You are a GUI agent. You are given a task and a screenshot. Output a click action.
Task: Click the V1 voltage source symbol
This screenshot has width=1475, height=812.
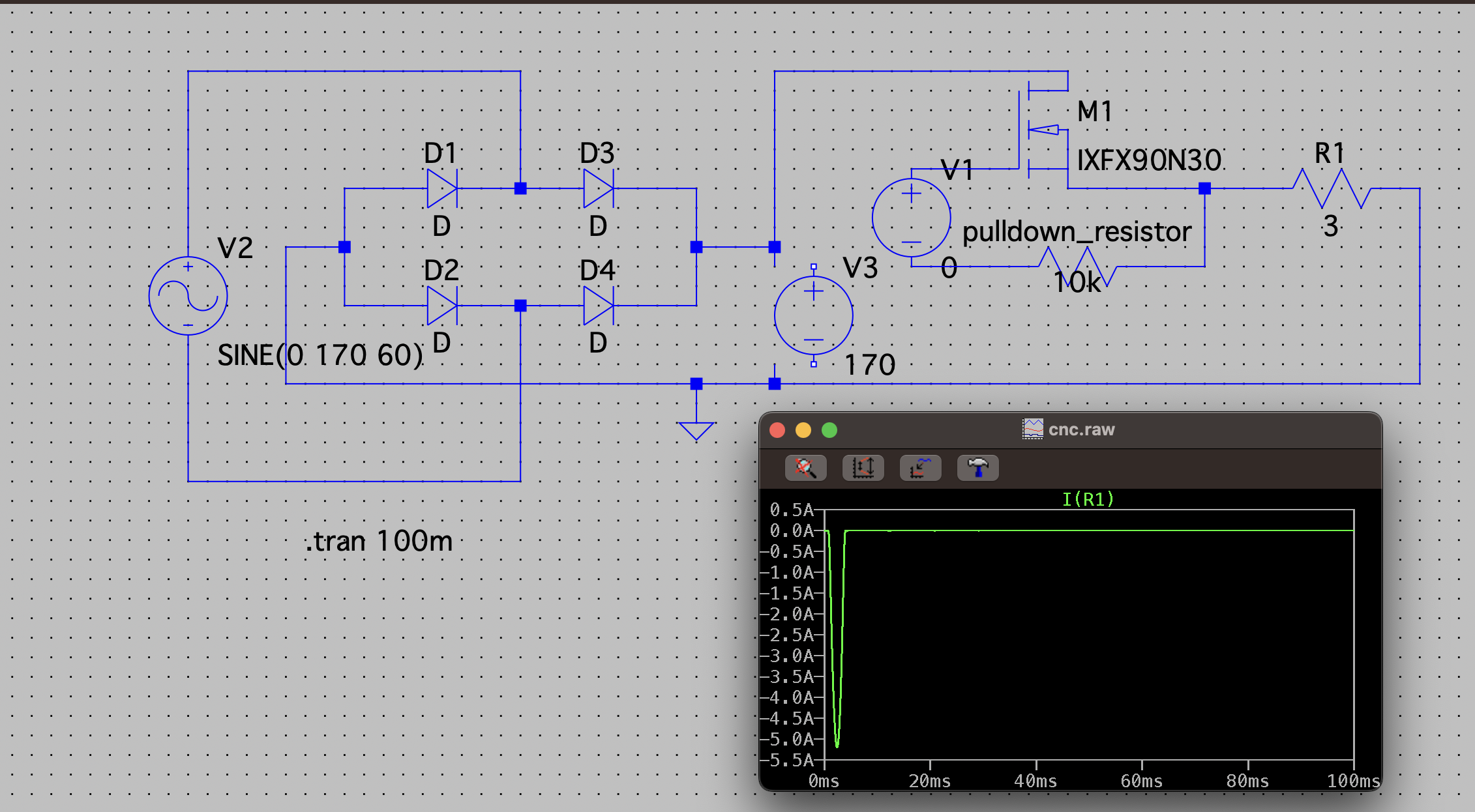[911, 218]
